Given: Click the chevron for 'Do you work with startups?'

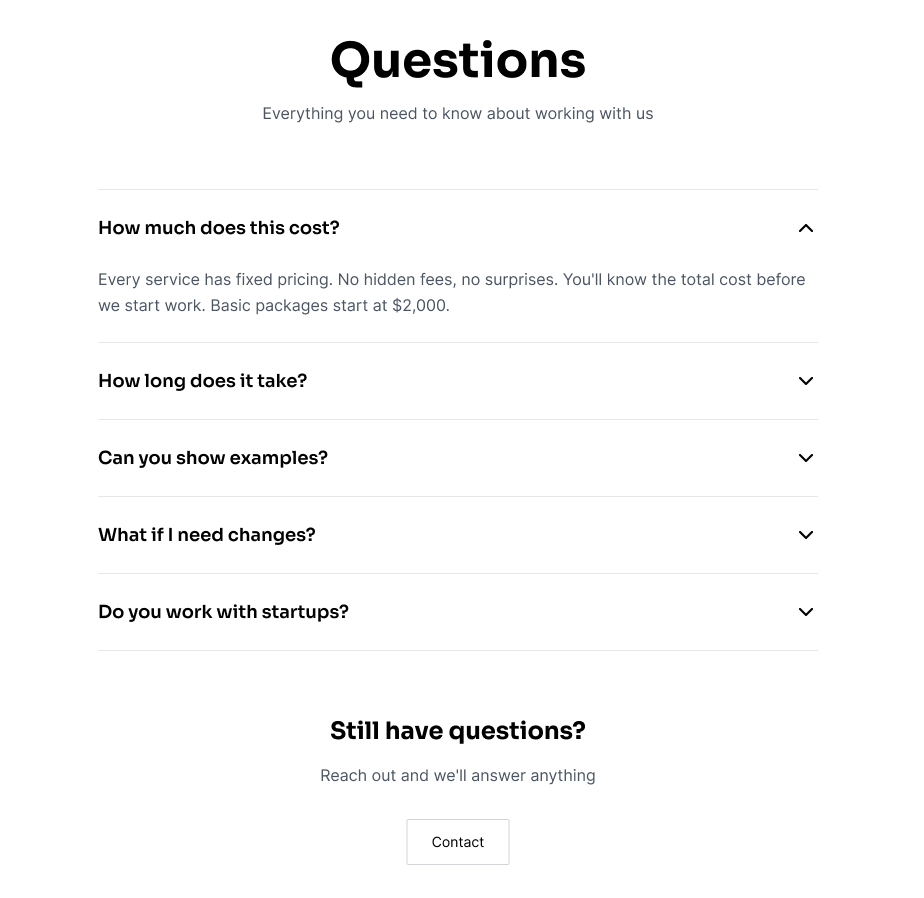Looking at the screenshot, I should pos(806,612).
